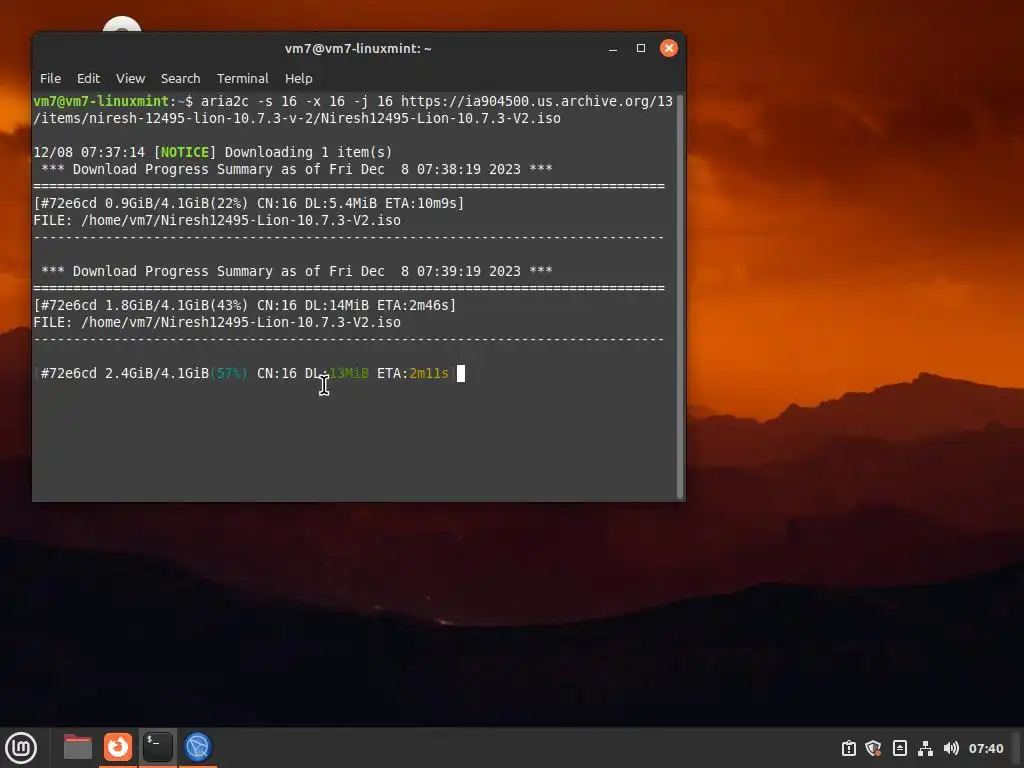The width and height of the screenshot is (1024, 768).
Task: Click the first FILE path line
Action: pyautogui.click(x=217, y=220)
